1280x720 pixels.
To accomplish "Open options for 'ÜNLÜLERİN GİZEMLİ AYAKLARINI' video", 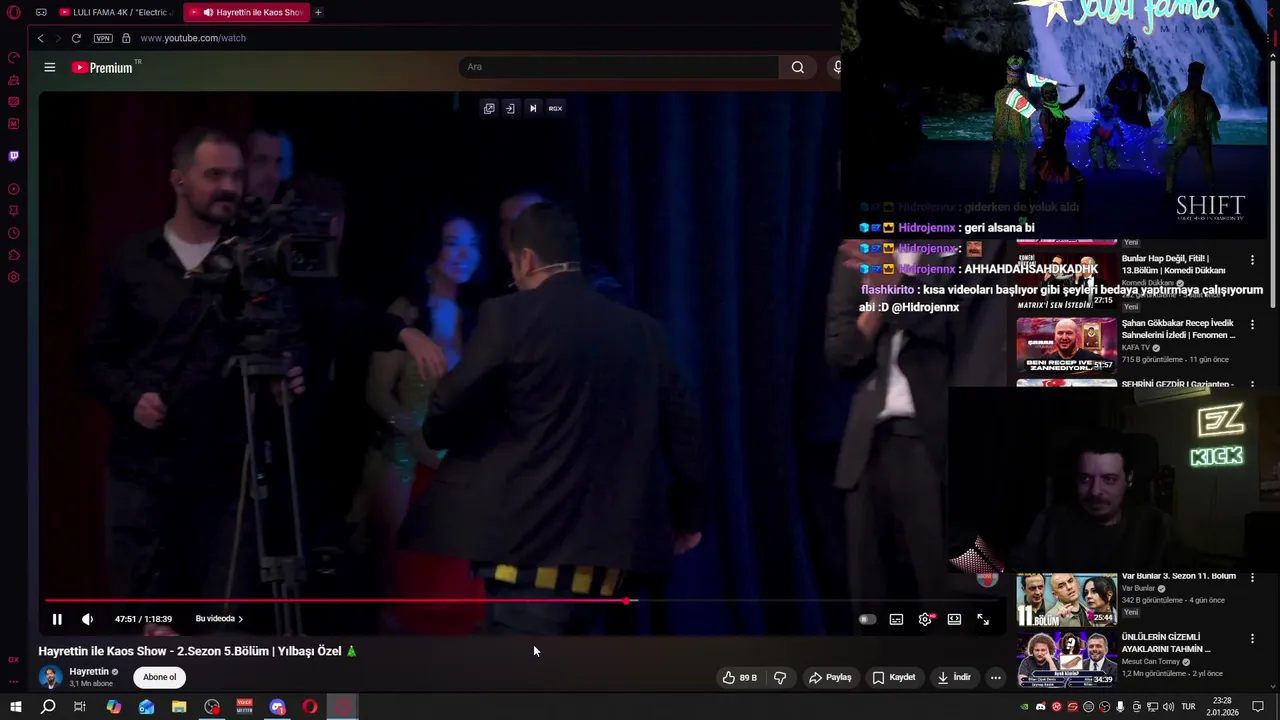I will (1252, 638).
